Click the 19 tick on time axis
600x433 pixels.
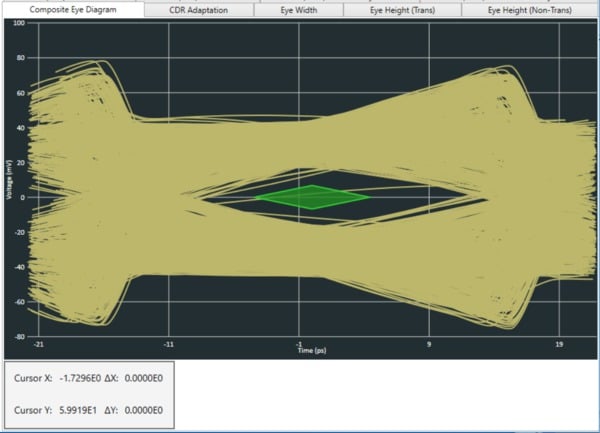point(559,345)
